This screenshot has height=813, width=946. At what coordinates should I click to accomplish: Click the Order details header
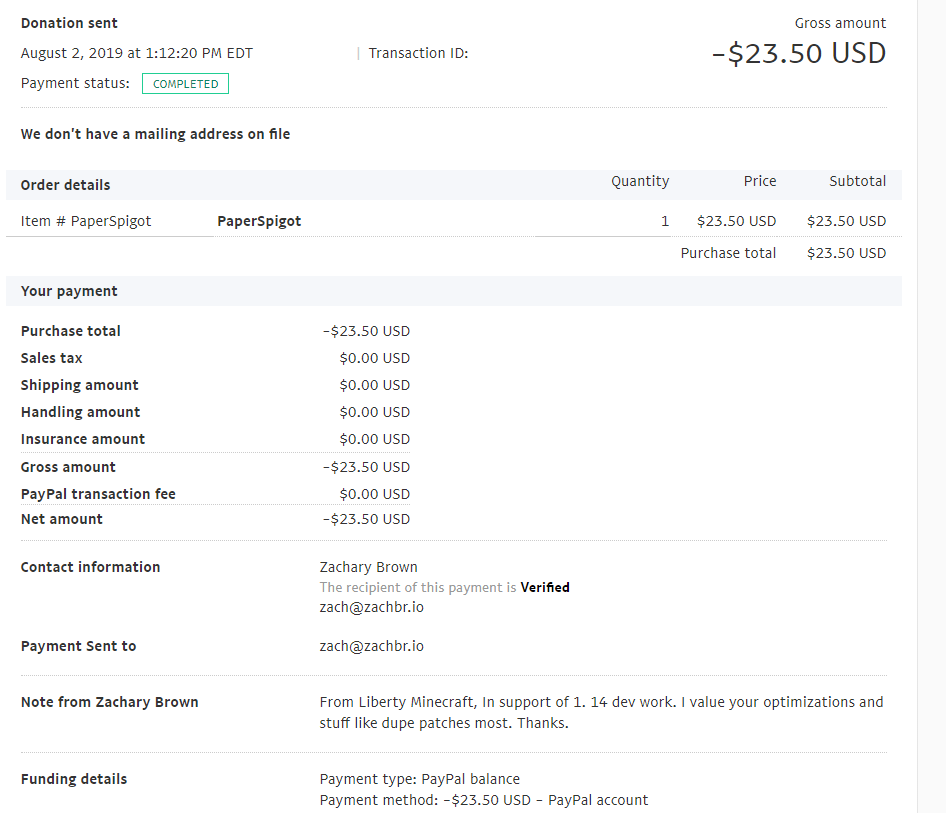[65, 185]
